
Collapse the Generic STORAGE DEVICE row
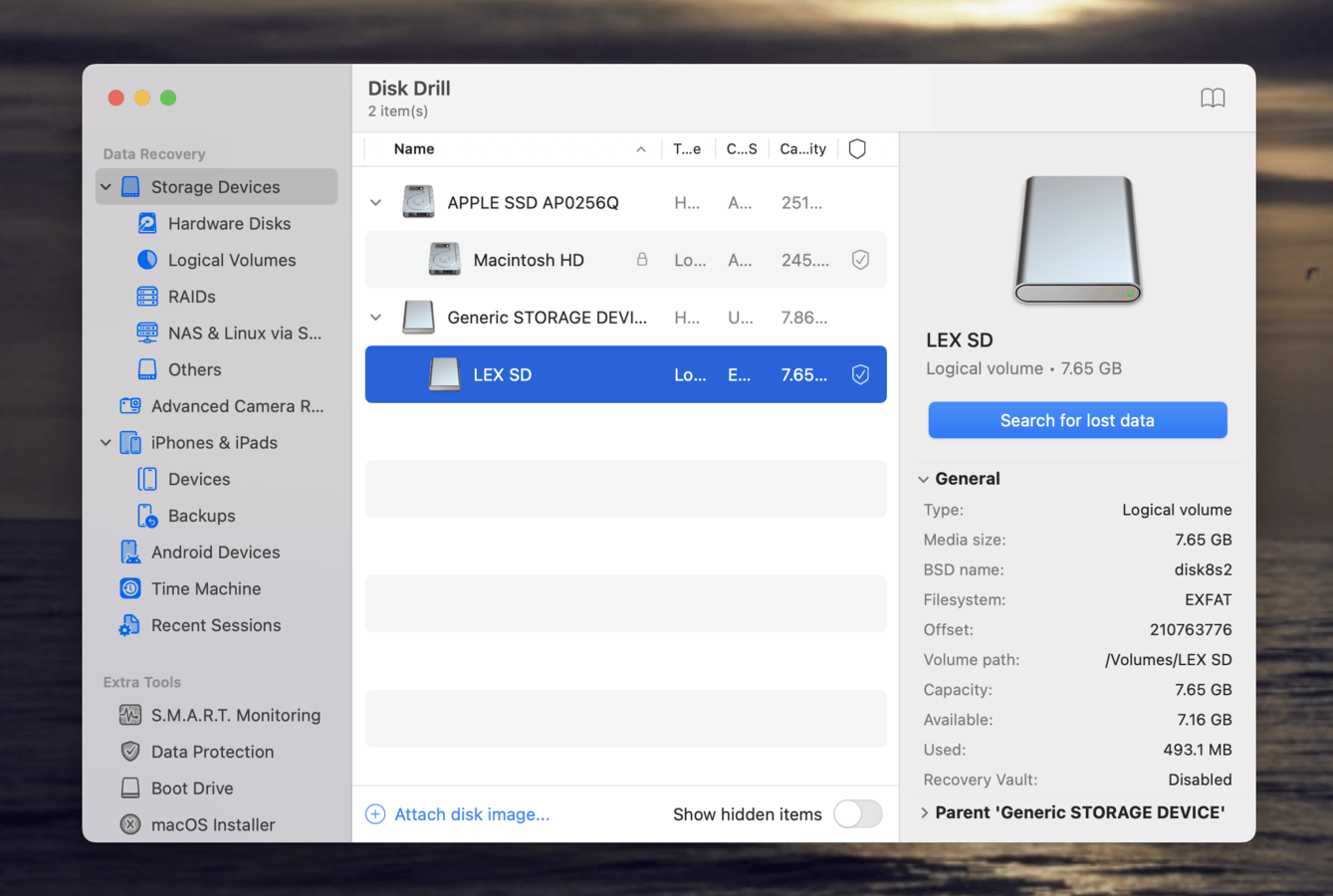[x=376, y=318]
